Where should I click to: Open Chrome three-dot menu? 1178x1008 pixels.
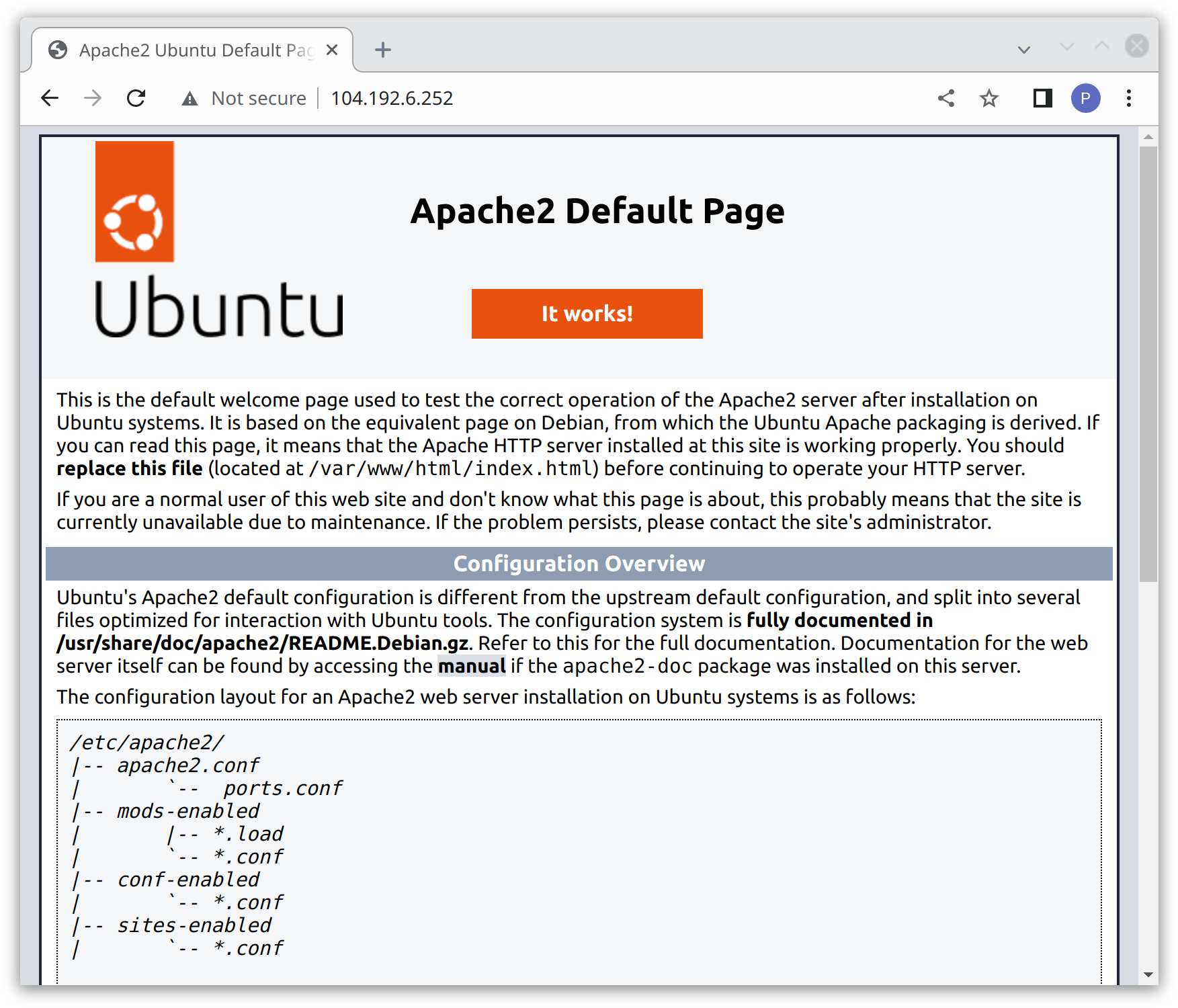pos(1129,98)
